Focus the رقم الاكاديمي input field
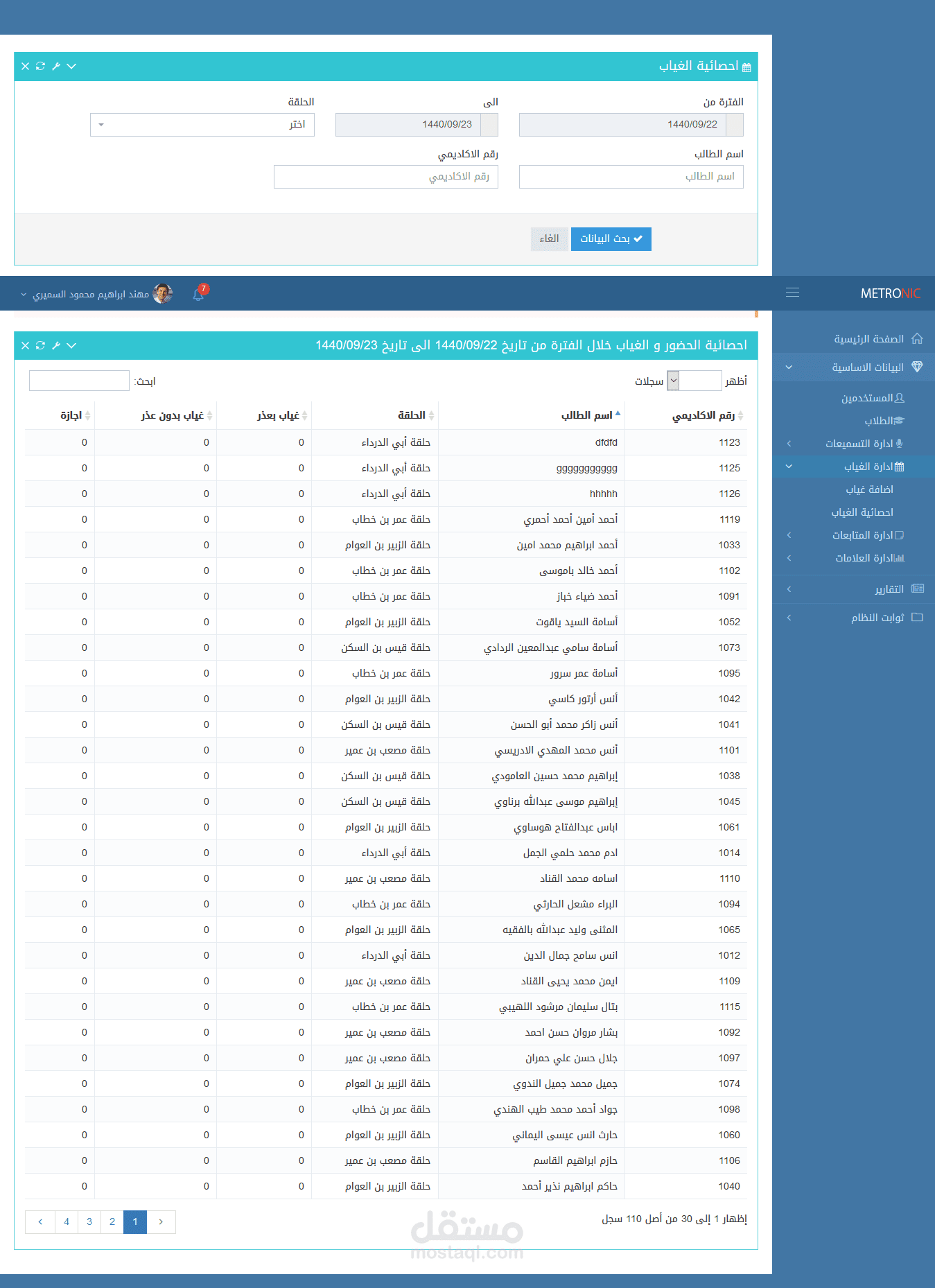 (x=386, y=177)
